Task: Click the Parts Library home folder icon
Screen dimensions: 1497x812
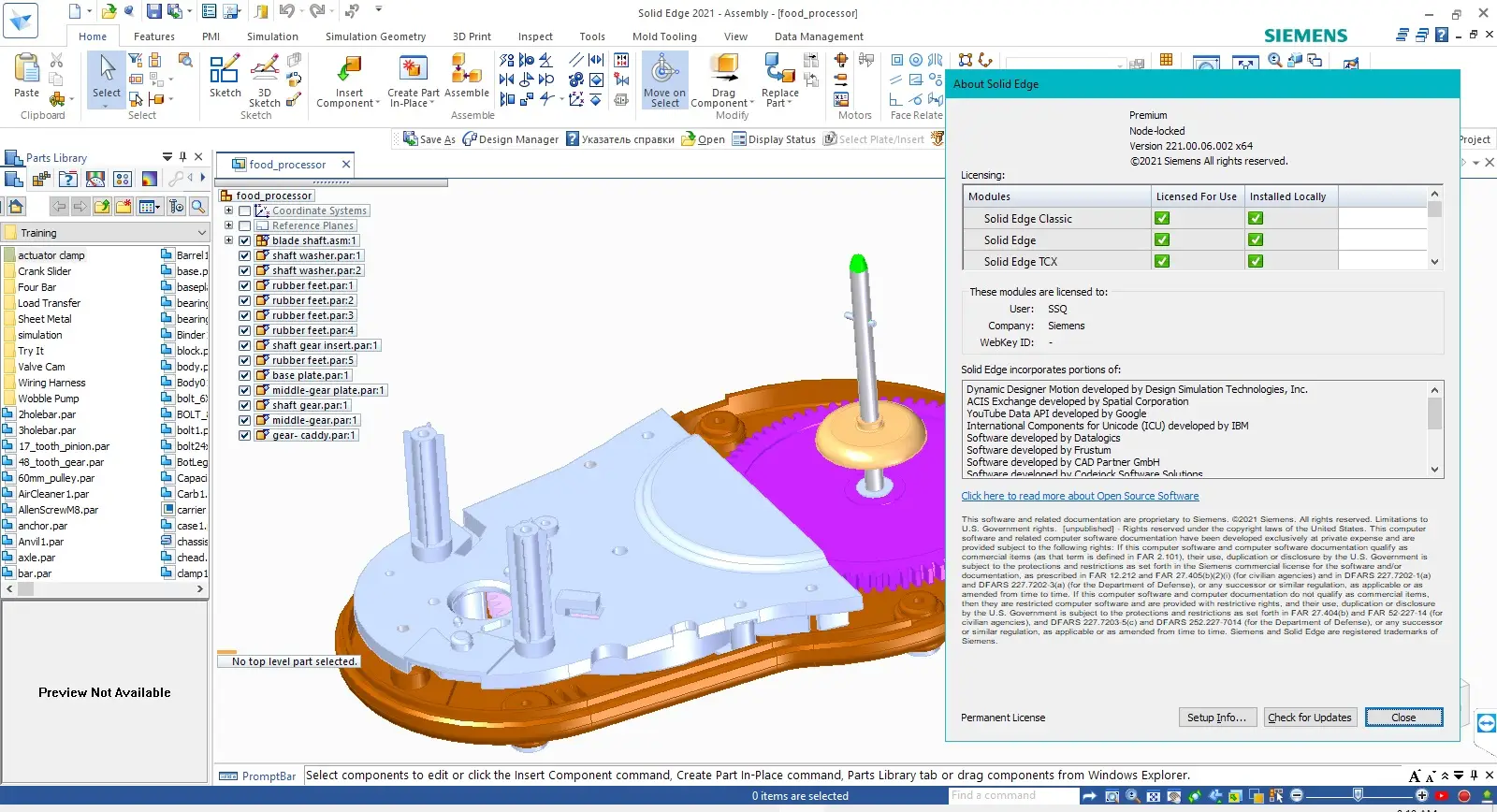Action: point(15,207)
